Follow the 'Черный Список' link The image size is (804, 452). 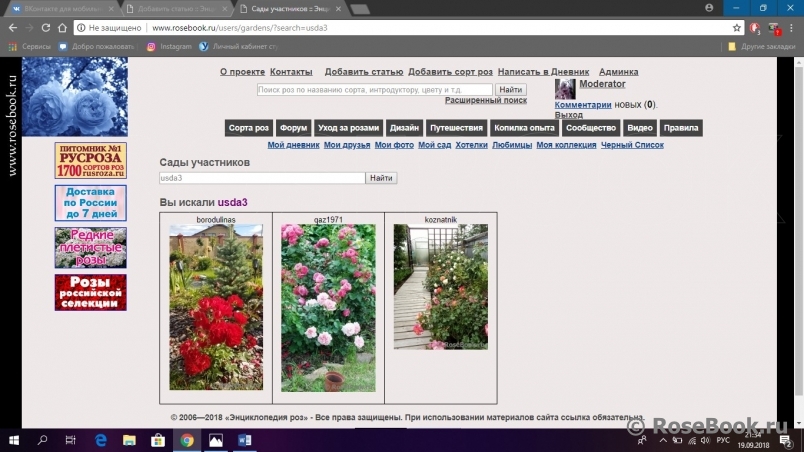(632, 145)
